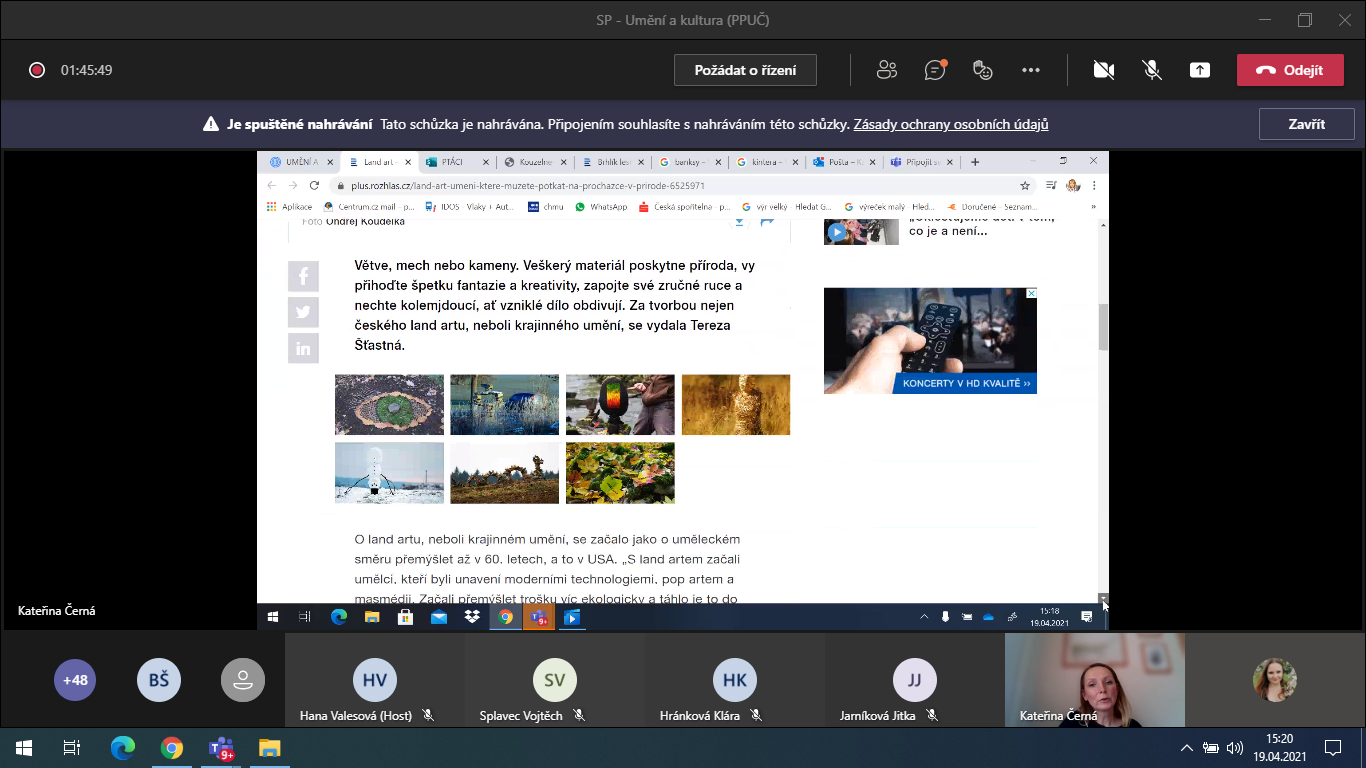
Task: Open the meeting chat icon
Action: click(935, 70)
